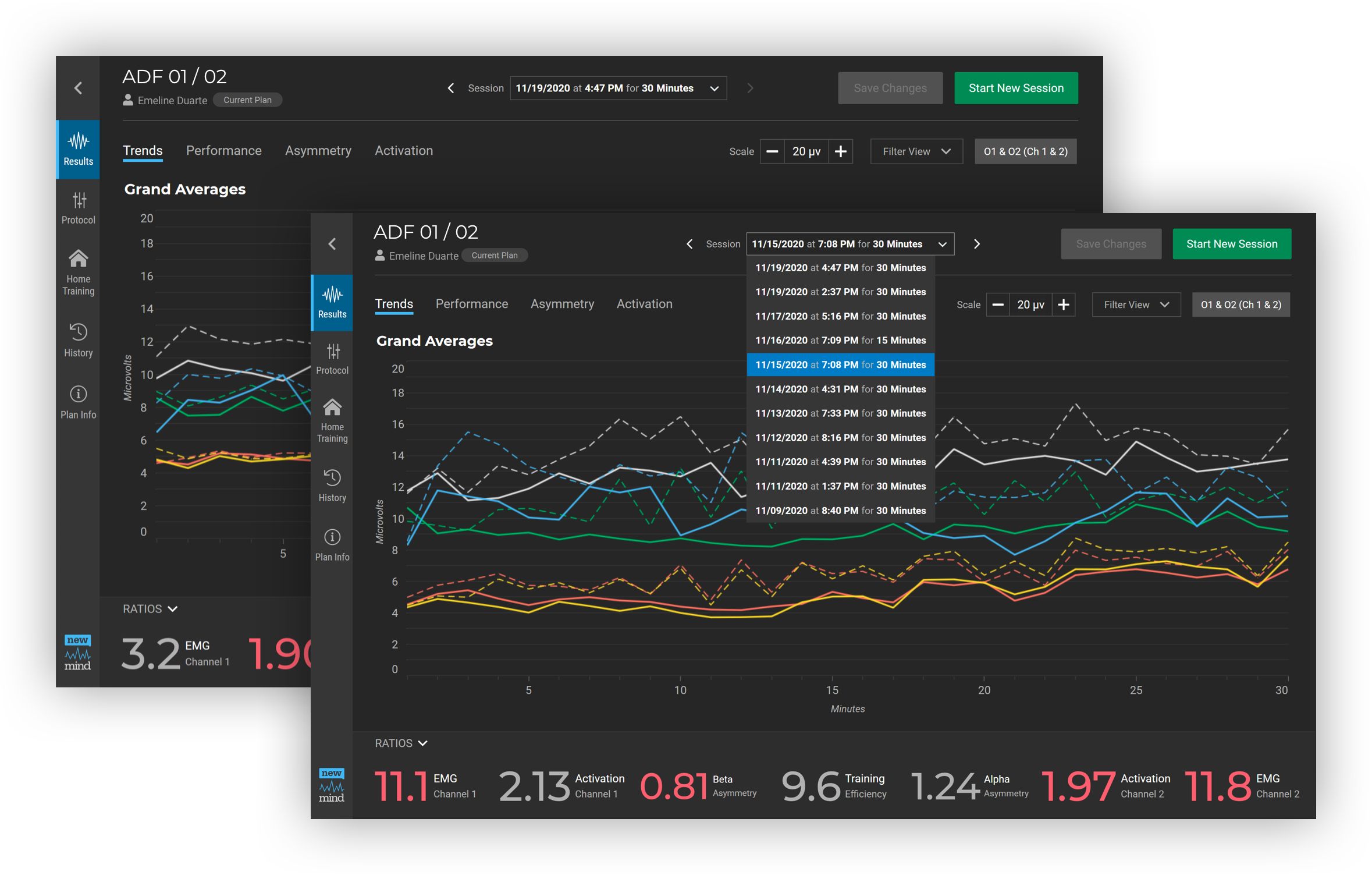Expand RATIOS section in front window
The width and height of the screenshot is (1372, 875).
point(401,743)
